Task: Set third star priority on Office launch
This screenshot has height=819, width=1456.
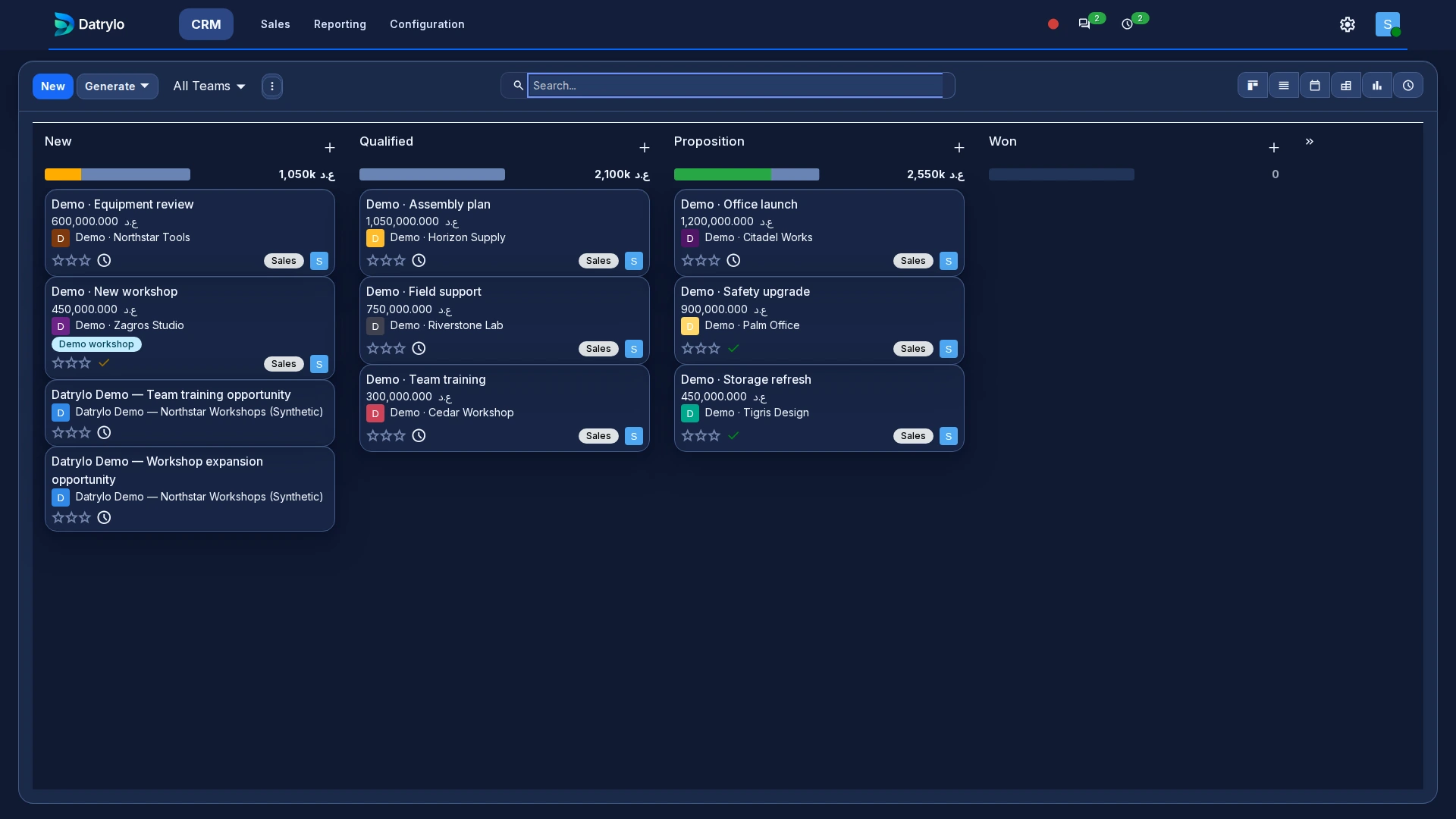Action: pyautogui.click(x=714, y=260)
